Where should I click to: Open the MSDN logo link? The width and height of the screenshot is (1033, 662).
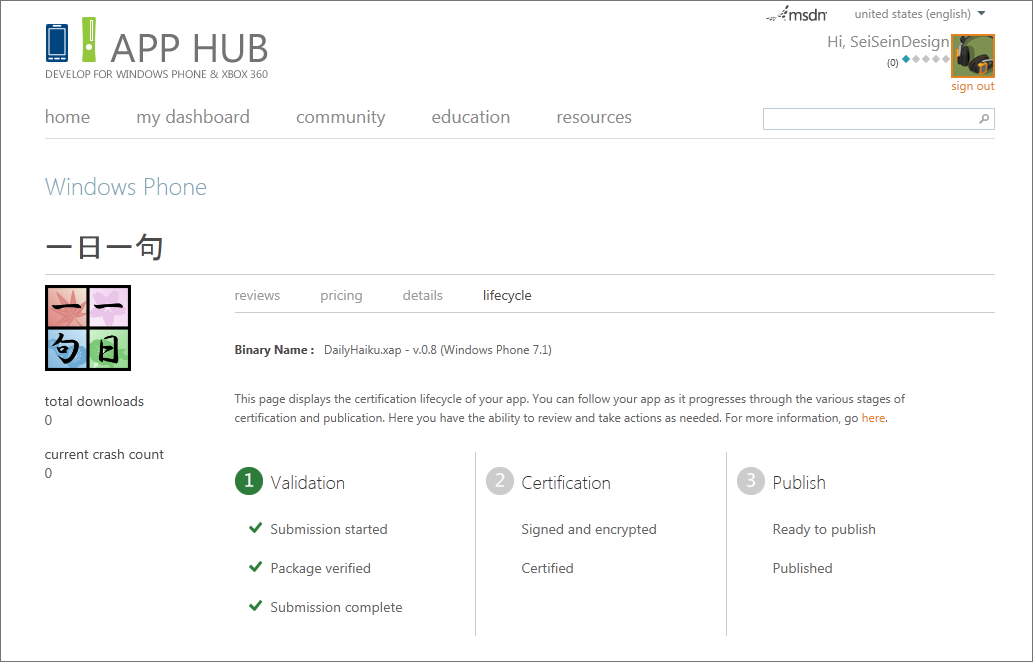(796, 14)
